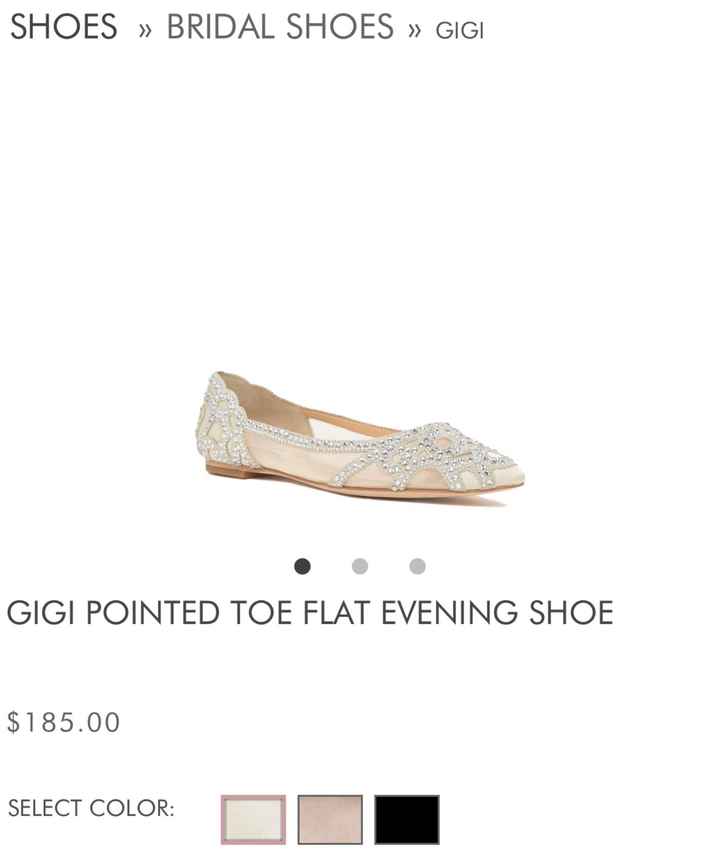The height and width of the screenshot is (863, 720).
Task: Click the pointed toe of the shoe photo
Action: 510,473
